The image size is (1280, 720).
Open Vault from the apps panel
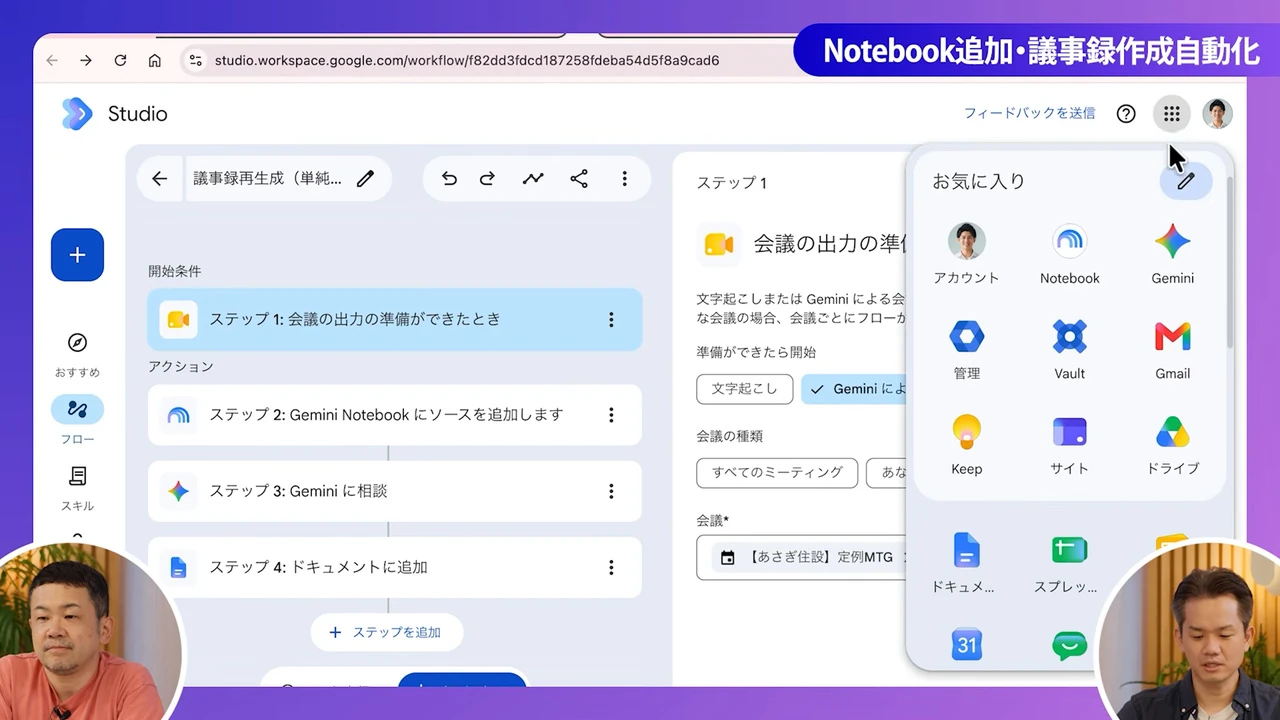tap(1069, 349)
